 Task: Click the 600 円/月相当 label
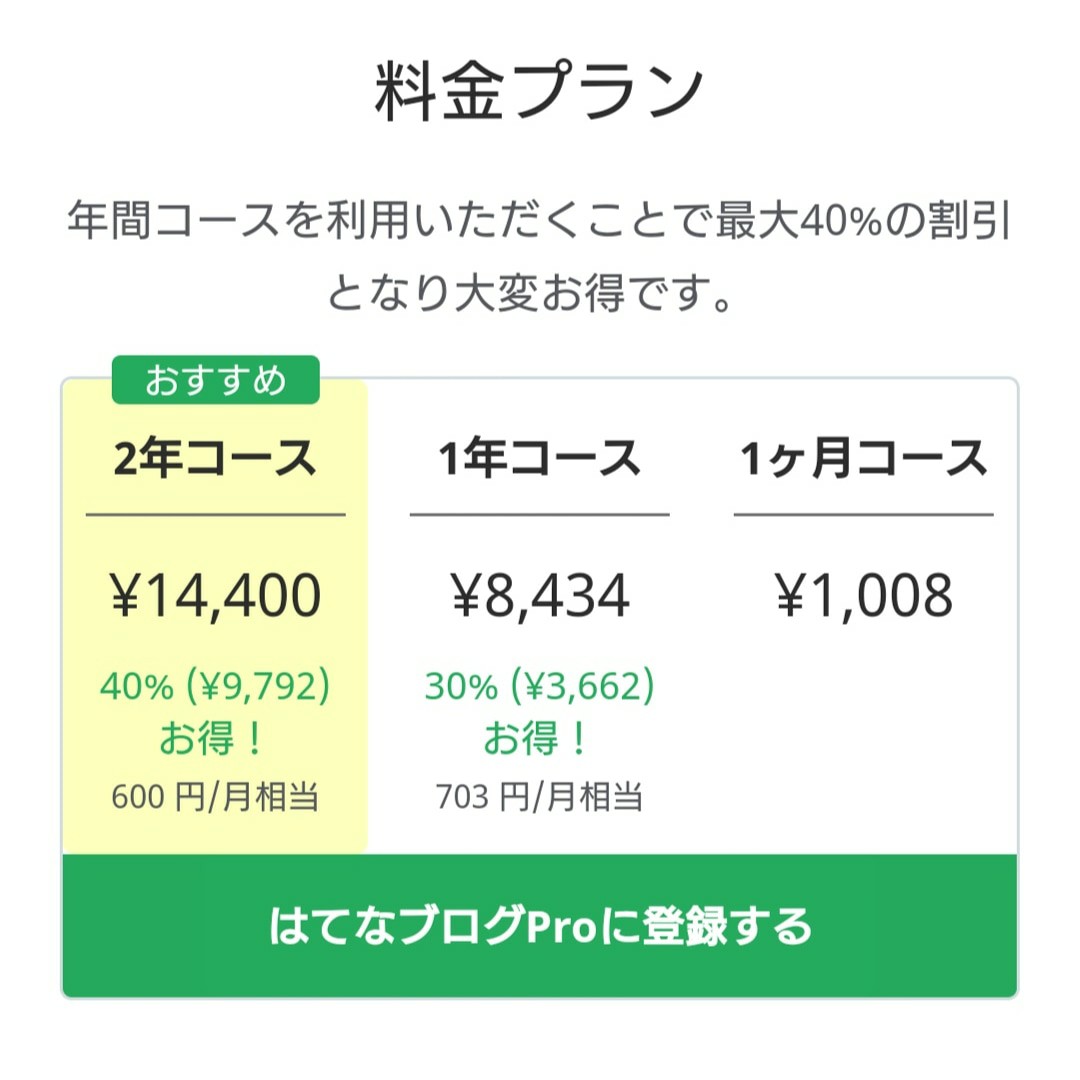point(214,797)
